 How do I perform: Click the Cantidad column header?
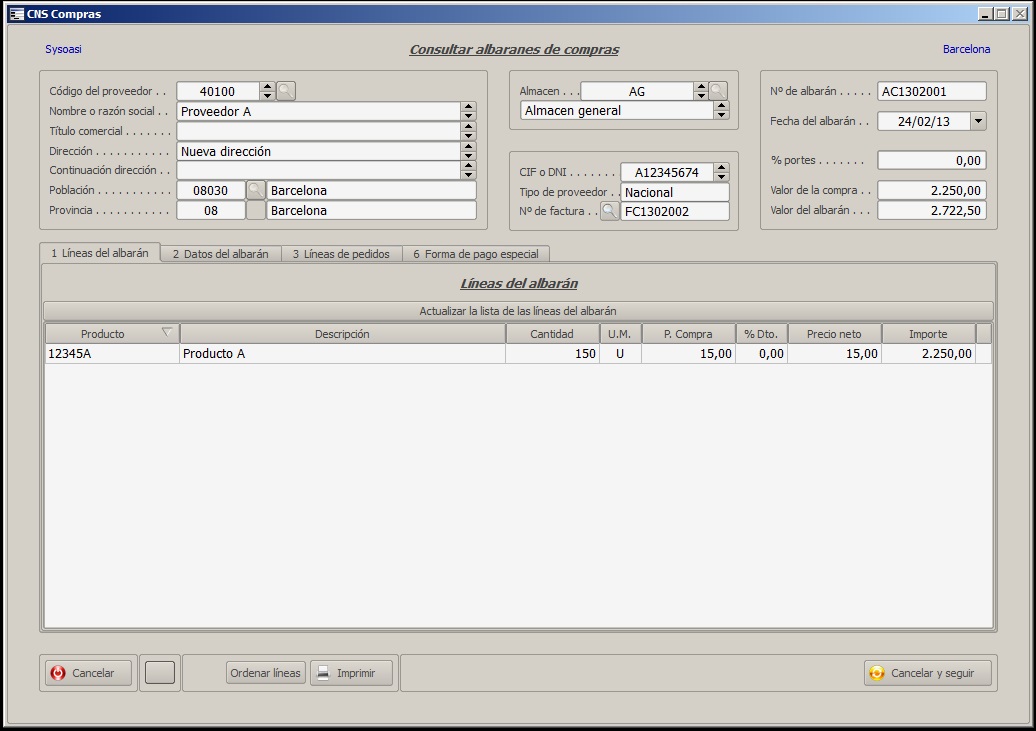[552, 334]
